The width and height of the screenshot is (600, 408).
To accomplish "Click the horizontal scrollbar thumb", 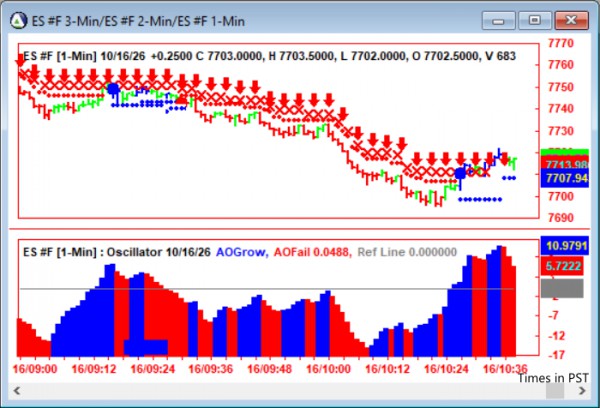I will 554,391.
